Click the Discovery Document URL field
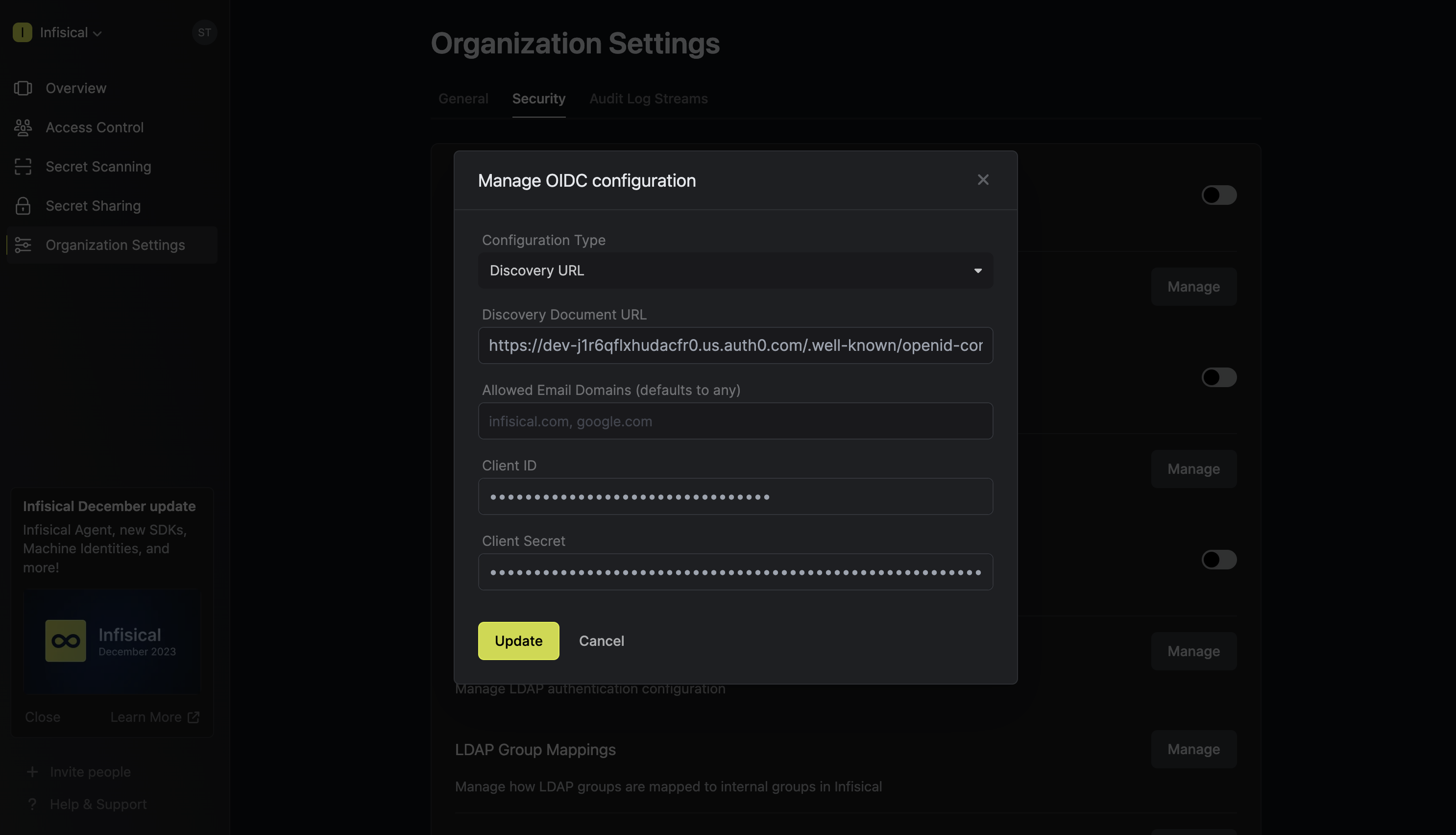The image size is (1456, 835). pyautogui.click(x=735, y=345)
